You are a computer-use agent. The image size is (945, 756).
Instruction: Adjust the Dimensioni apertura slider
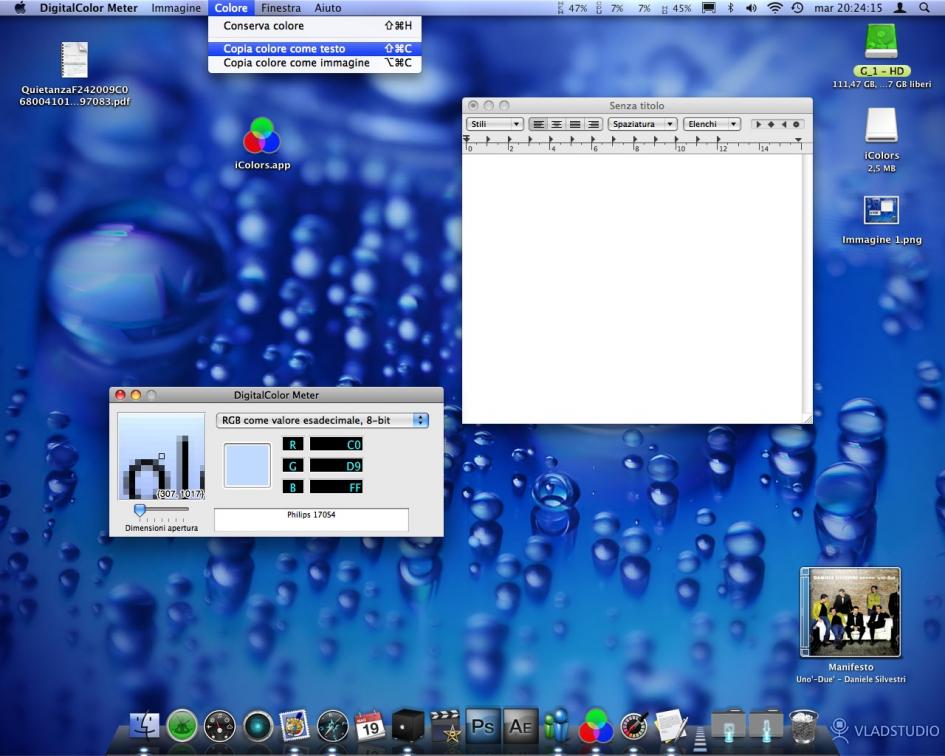coord(140,510)
